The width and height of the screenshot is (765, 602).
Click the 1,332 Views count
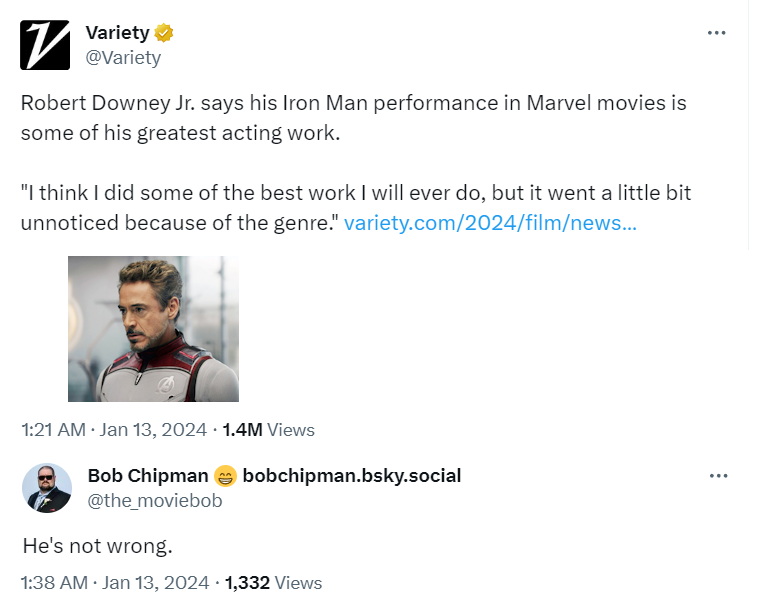[x=273, y=582]
